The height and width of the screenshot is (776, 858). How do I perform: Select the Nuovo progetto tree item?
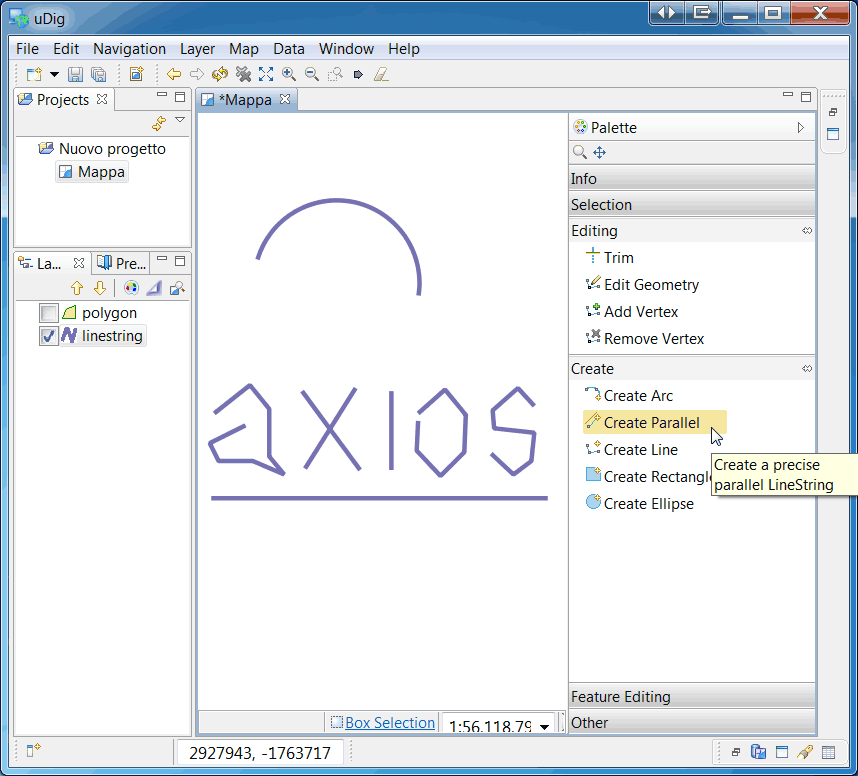[102, 149]
